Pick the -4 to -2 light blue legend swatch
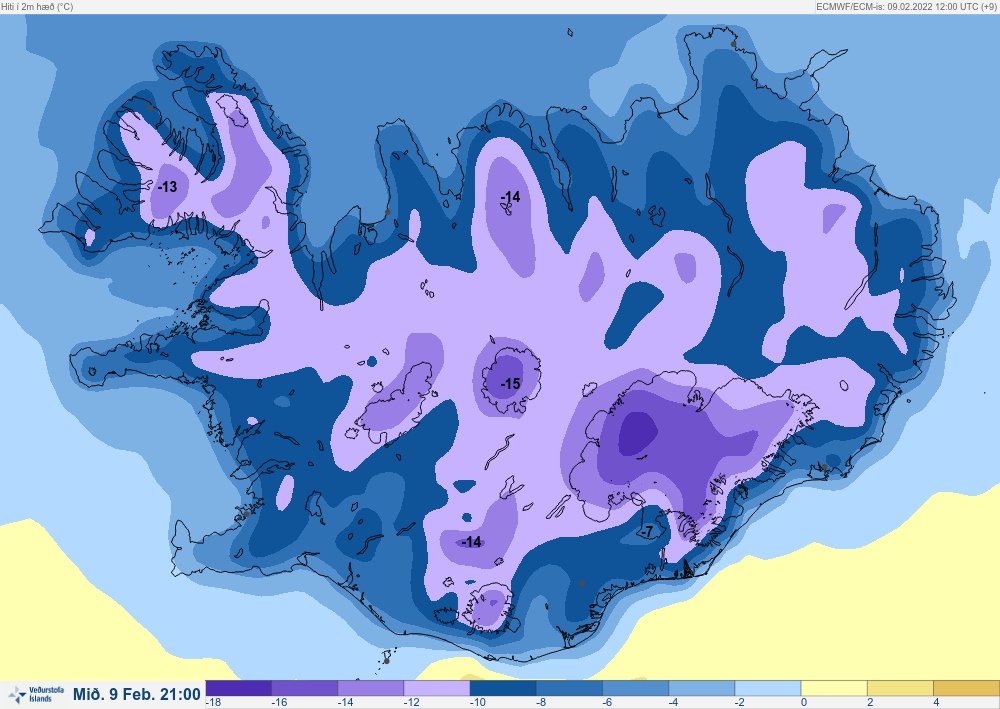Image resolution: width=1000 pixels, height=709 pixels. point(702,688)
